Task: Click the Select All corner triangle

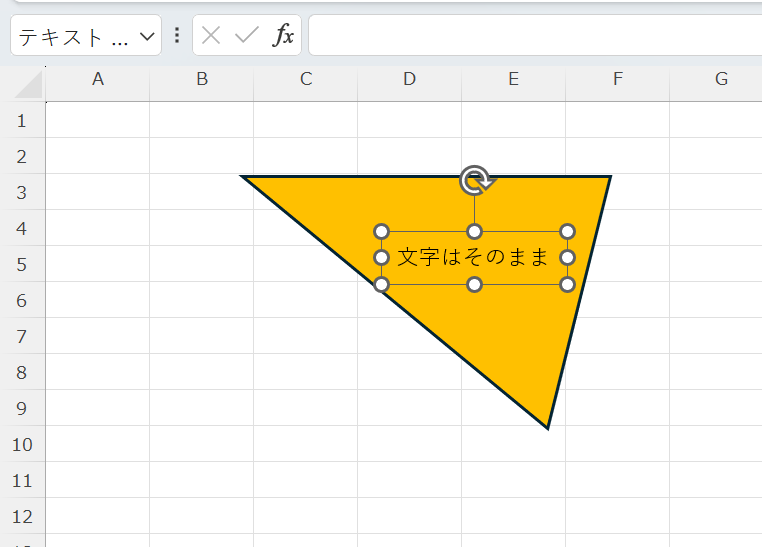Action: coord(29,84)
